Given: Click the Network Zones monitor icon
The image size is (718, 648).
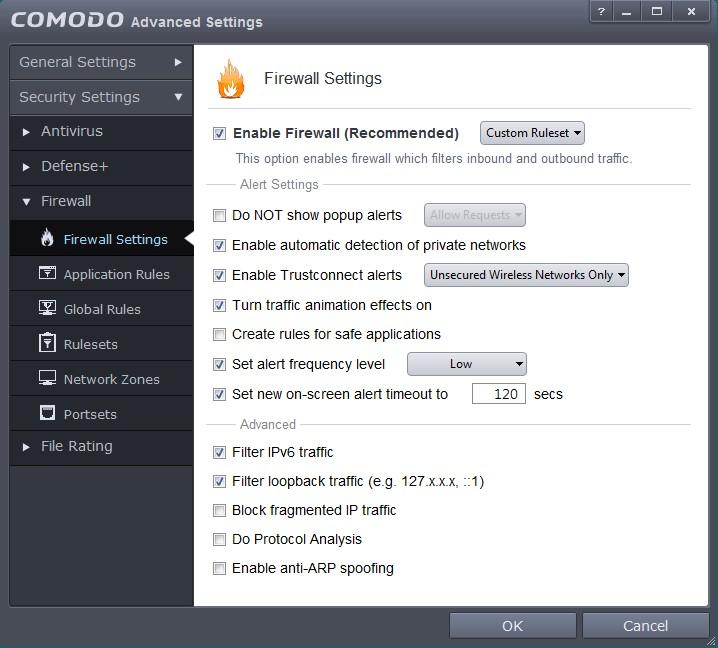Looking at the screenshot, I should (47, 378).
